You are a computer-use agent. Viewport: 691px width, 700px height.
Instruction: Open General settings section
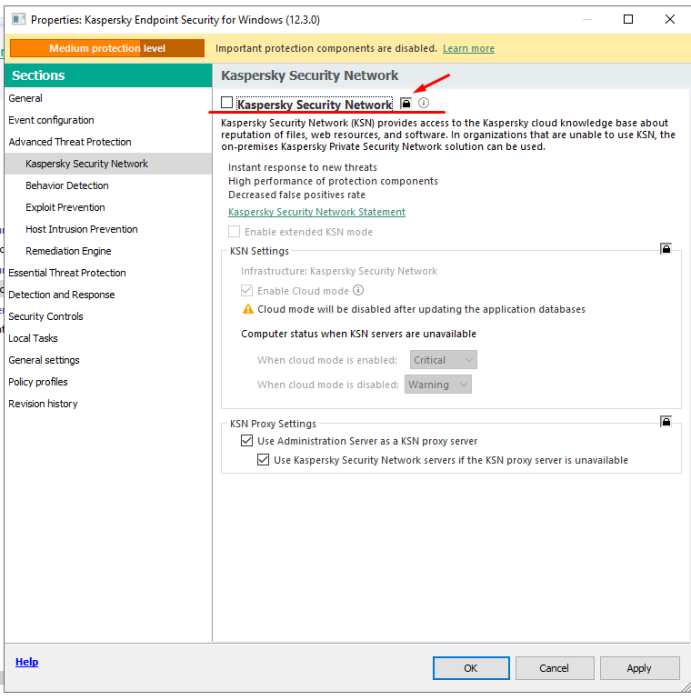click(108, 360)
